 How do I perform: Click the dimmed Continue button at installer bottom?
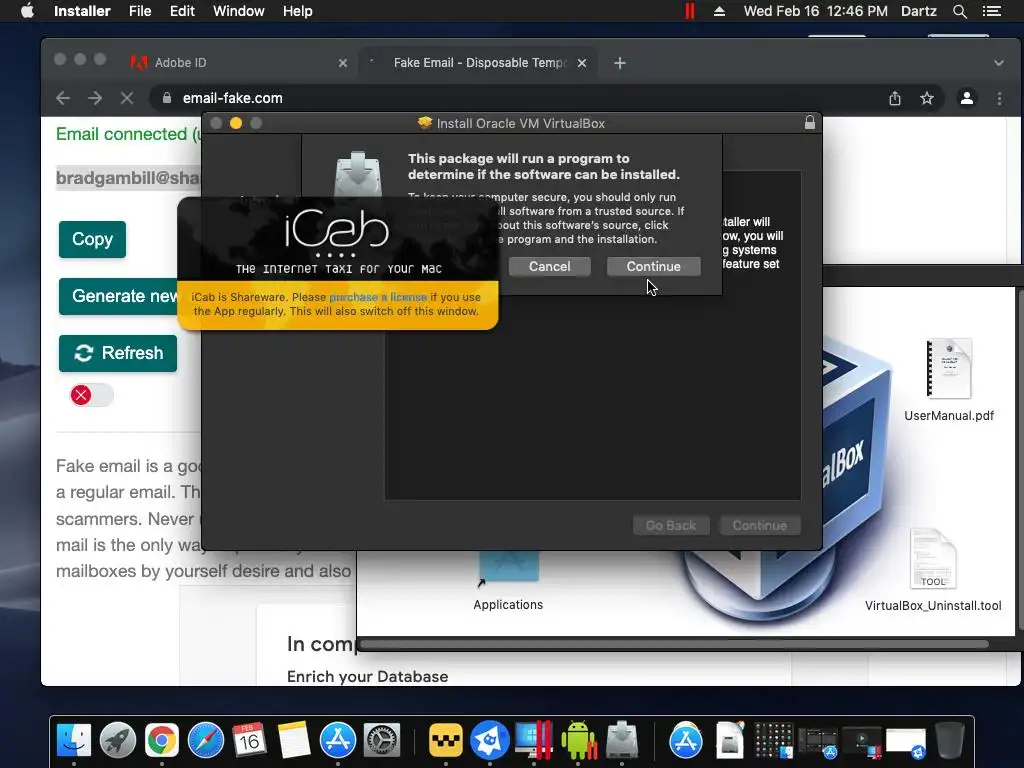[760, 526]
